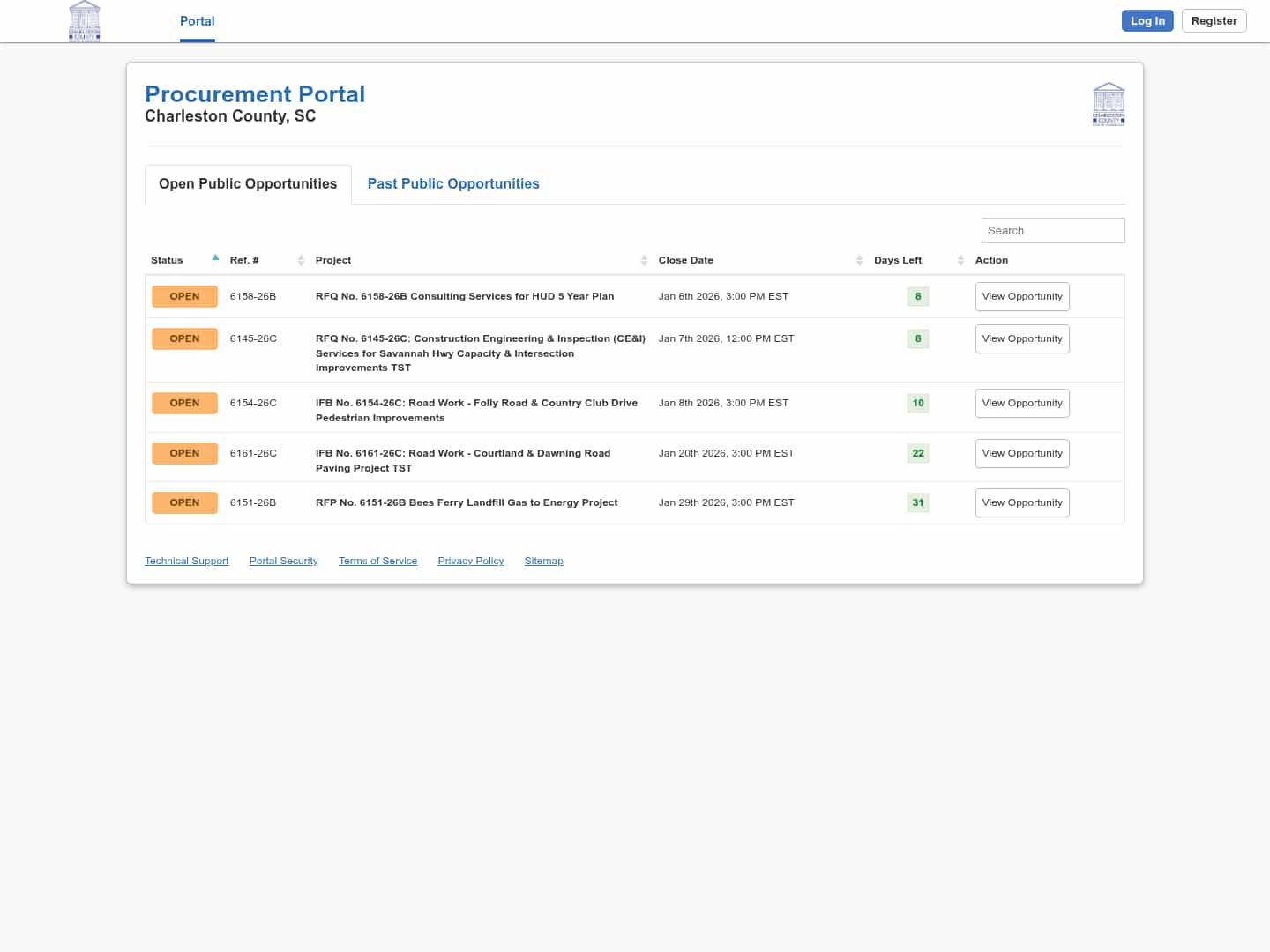Sort by Close Date column arrows

pyautogui.click(x=859, y=260)
